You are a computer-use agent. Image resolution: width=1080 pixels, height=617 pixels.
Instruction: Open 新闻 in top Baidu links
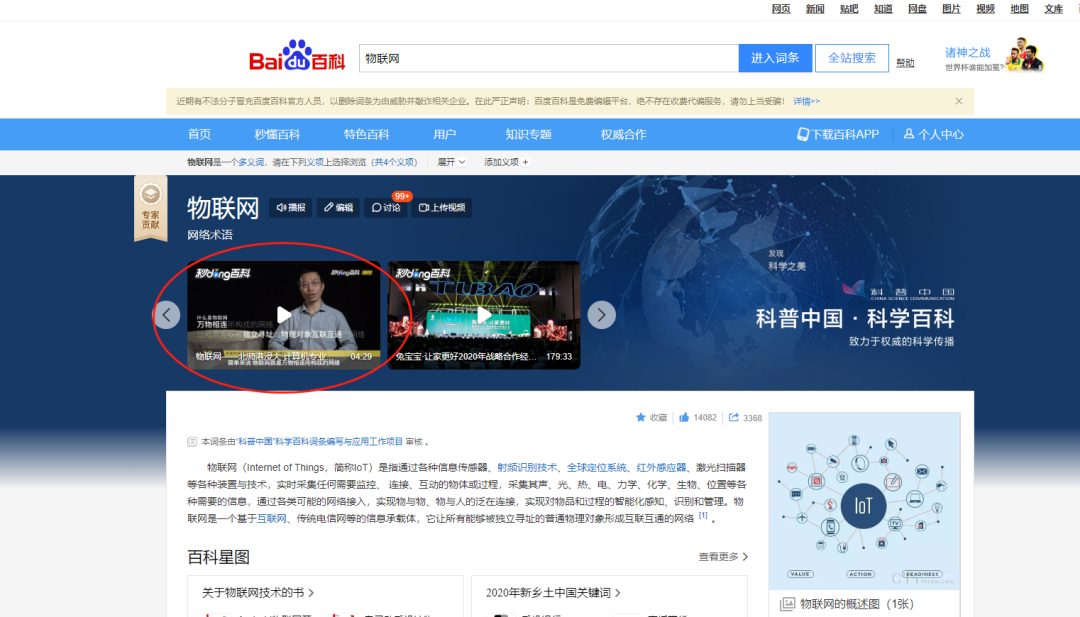(x=815, y=9)
